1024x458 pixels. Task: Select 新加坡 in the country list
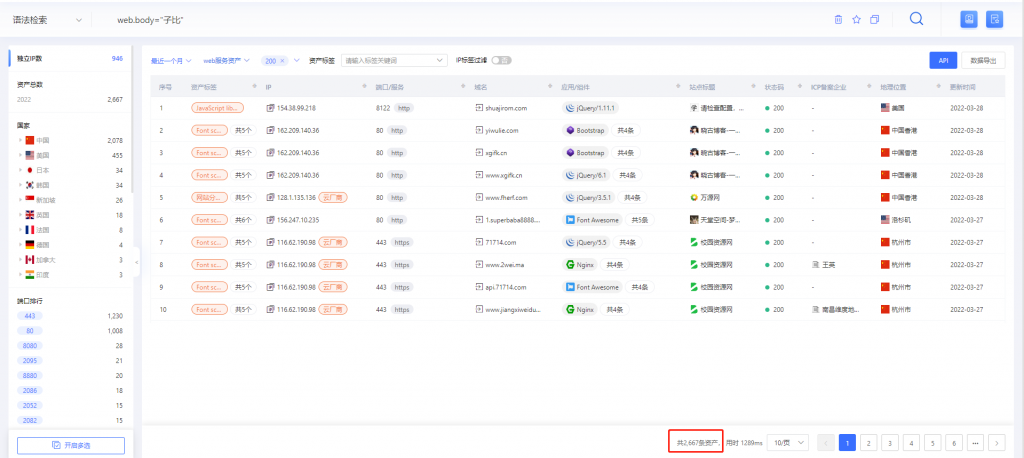point(45,200)
